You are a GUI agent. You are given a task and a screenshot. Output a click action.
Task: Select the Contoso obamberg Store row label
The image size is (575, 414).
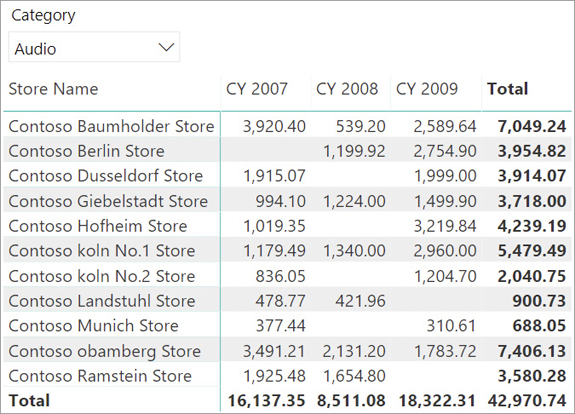[x=105, y=351]
